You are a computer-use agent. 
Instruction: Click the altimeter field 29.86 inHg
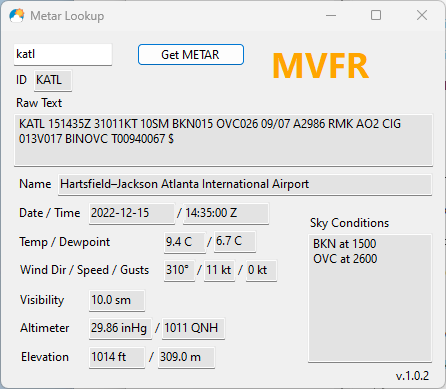point(120,328)
